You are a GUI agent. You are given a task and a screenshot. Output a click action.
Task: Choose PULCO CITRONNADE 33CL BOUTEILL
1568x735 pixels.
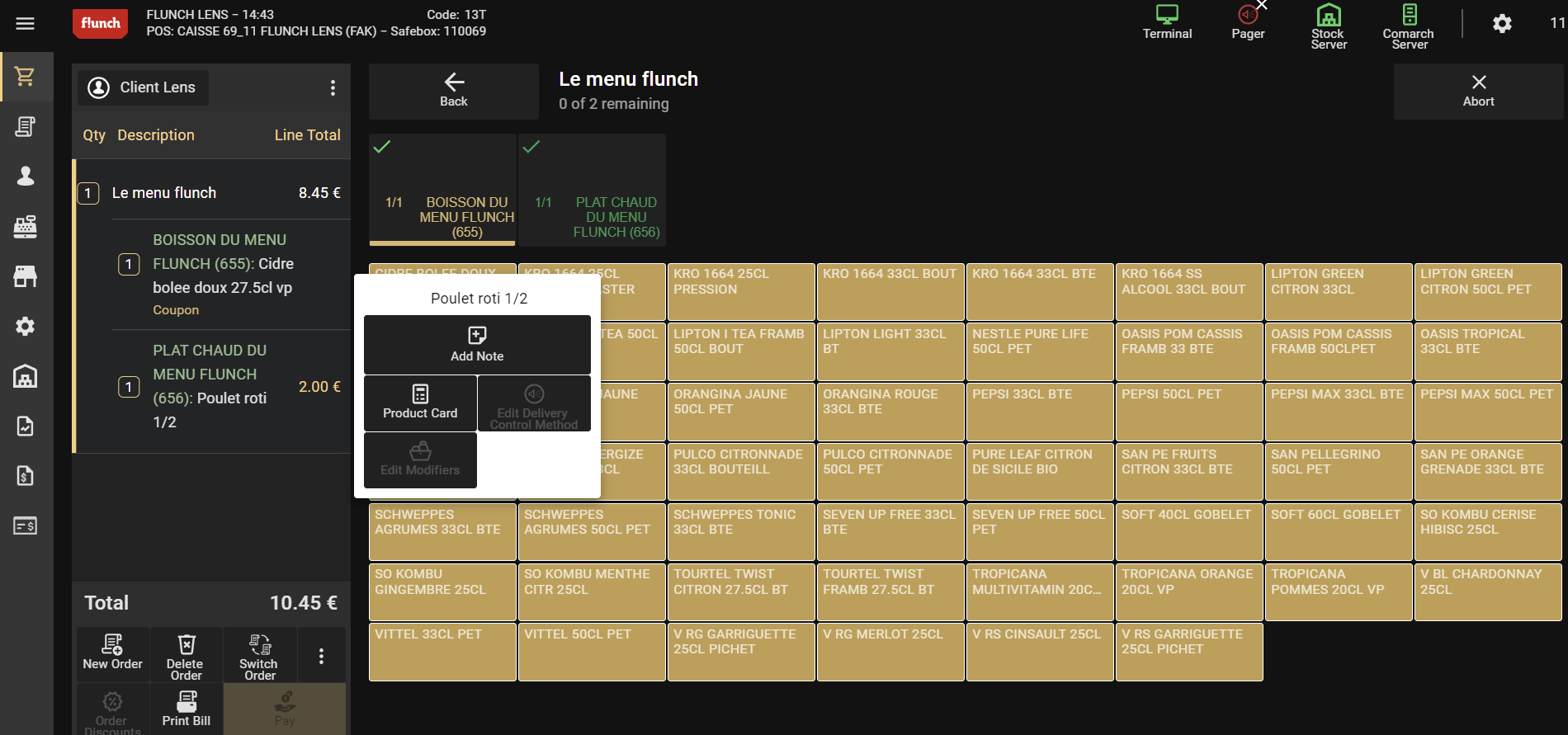pyautogui.click(x=741, y=473)
